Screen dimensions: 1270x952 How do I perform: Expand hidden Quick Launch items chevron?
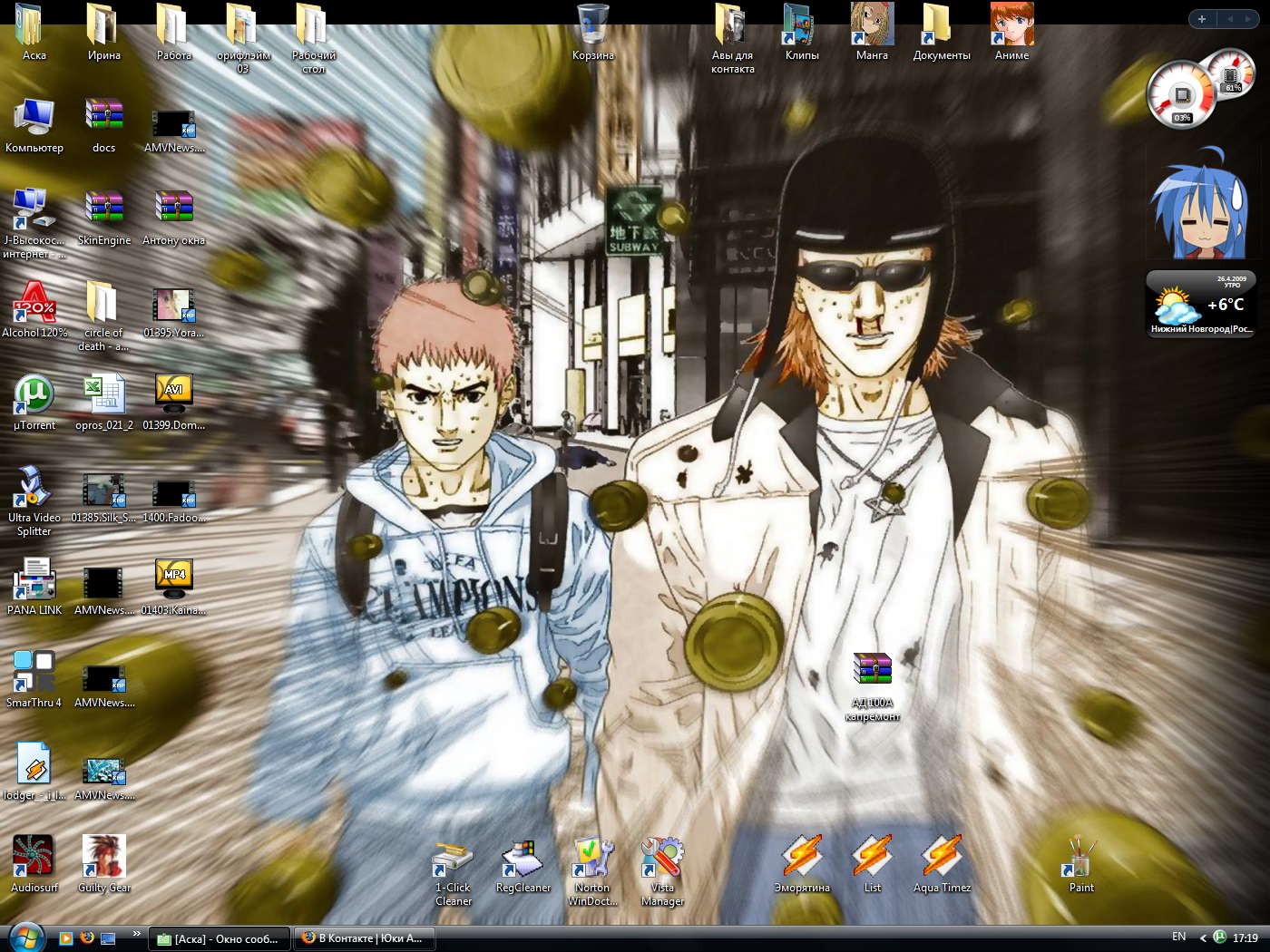point(137,933)
